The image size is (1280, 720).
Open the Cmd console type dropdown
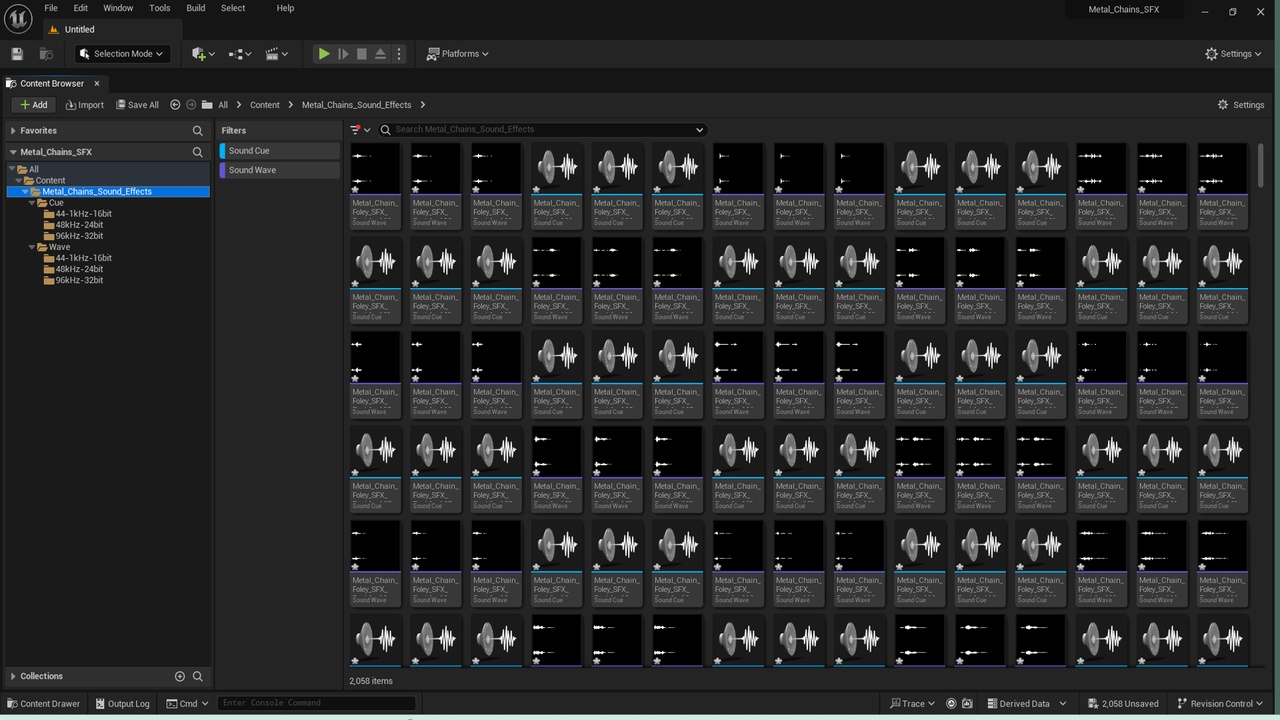188,704
